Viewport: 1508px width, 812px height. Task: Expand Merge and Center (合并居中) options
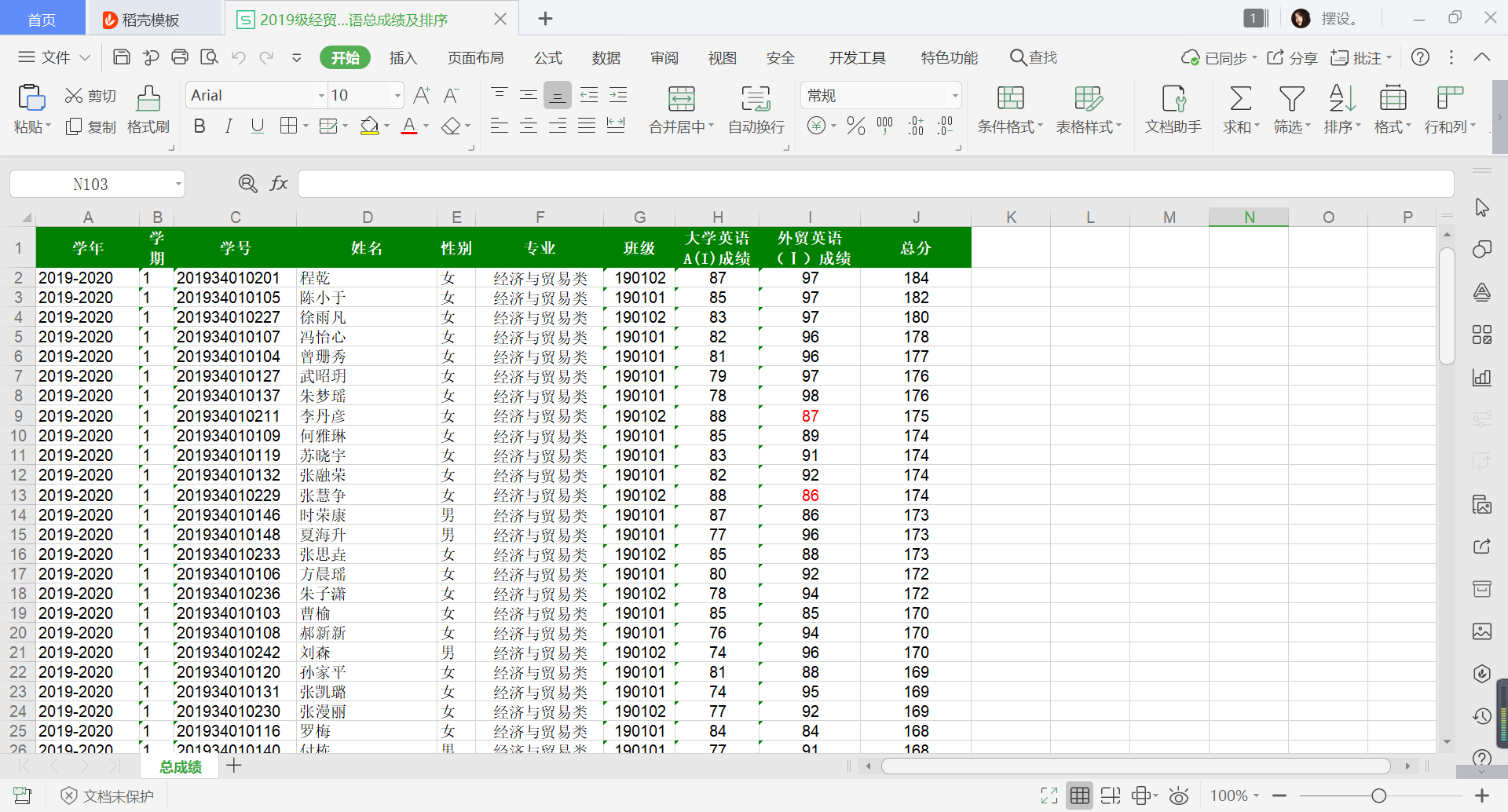(711, 126)
